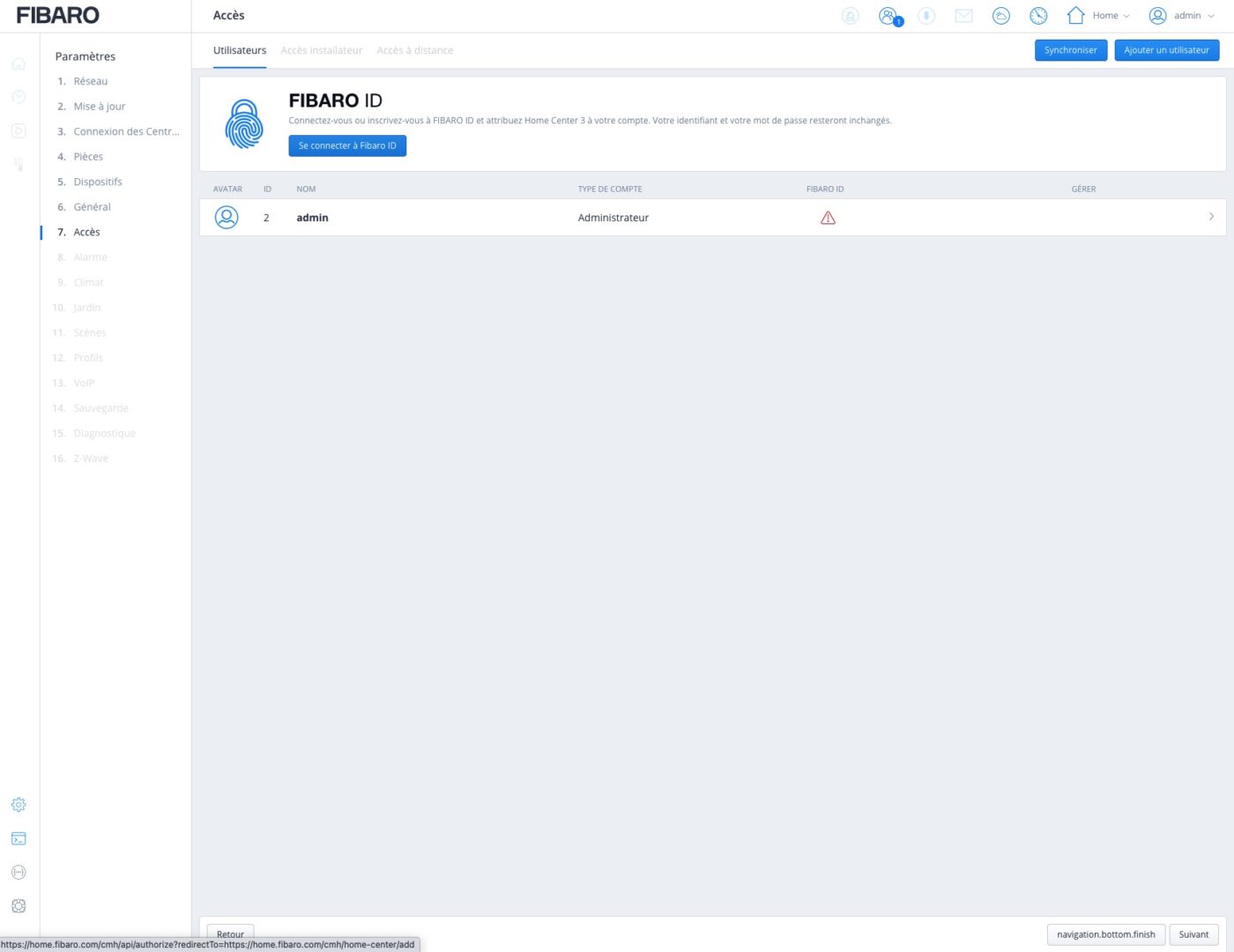Open the admin account dropdown
The width and height of the screenshot is (1234, 952).
[1193, 16]
